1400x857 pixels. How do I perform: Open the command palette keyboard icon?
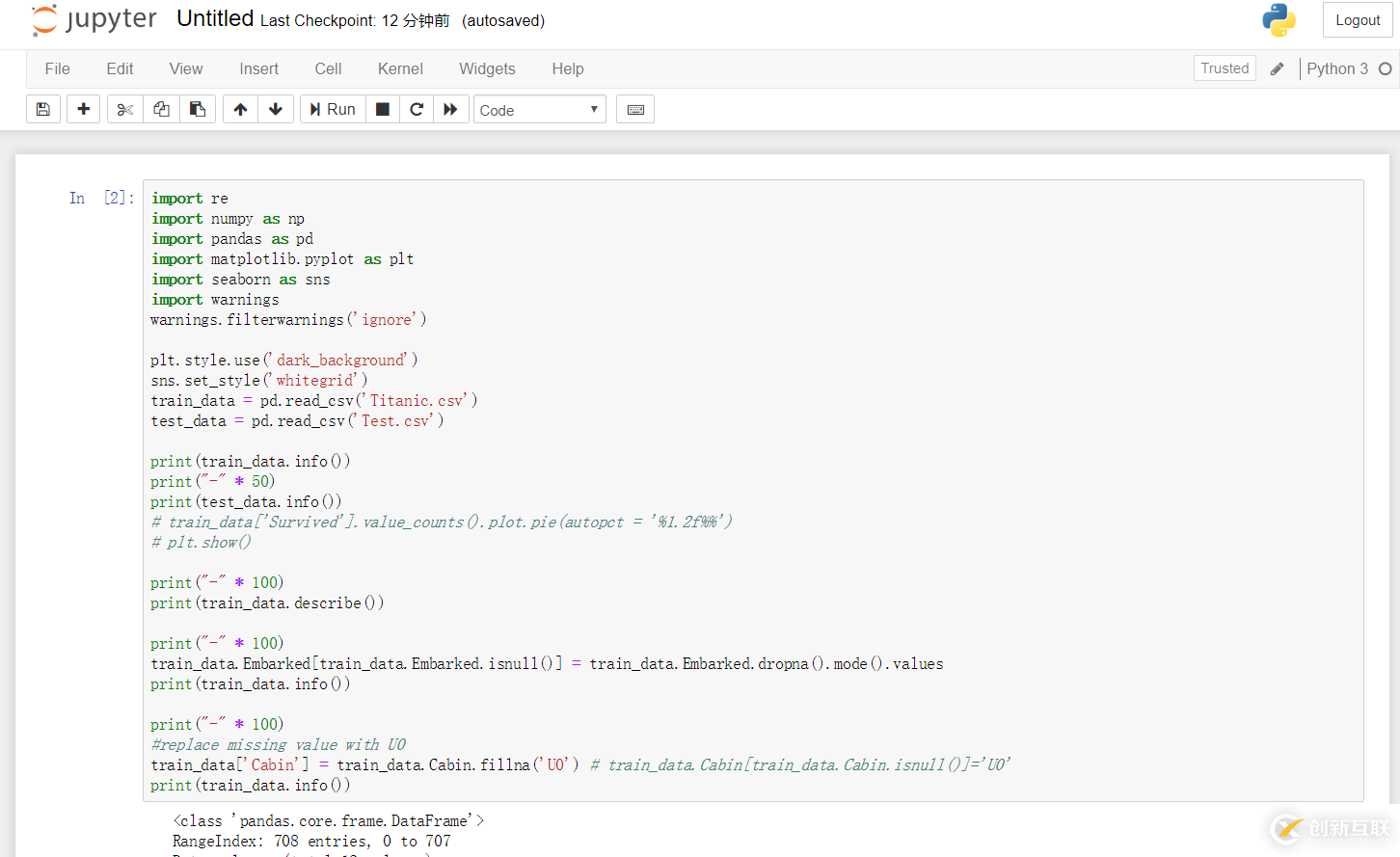[x=635, y=110]
